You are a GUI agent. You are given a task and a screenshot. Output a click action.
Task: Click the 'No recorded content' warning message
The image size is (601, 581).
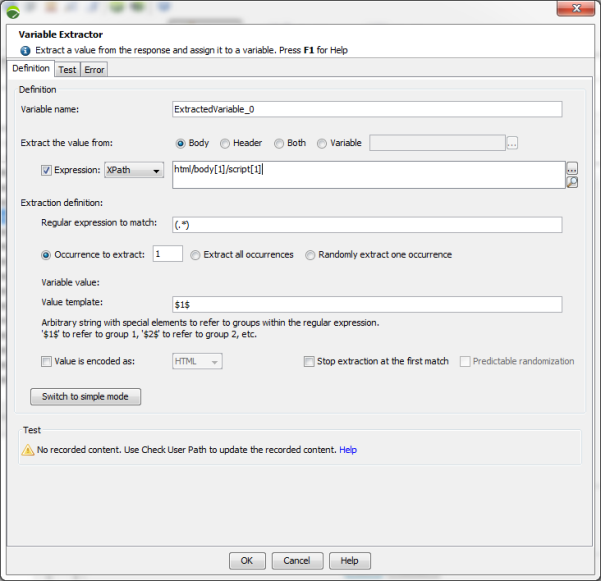(186, 450)
